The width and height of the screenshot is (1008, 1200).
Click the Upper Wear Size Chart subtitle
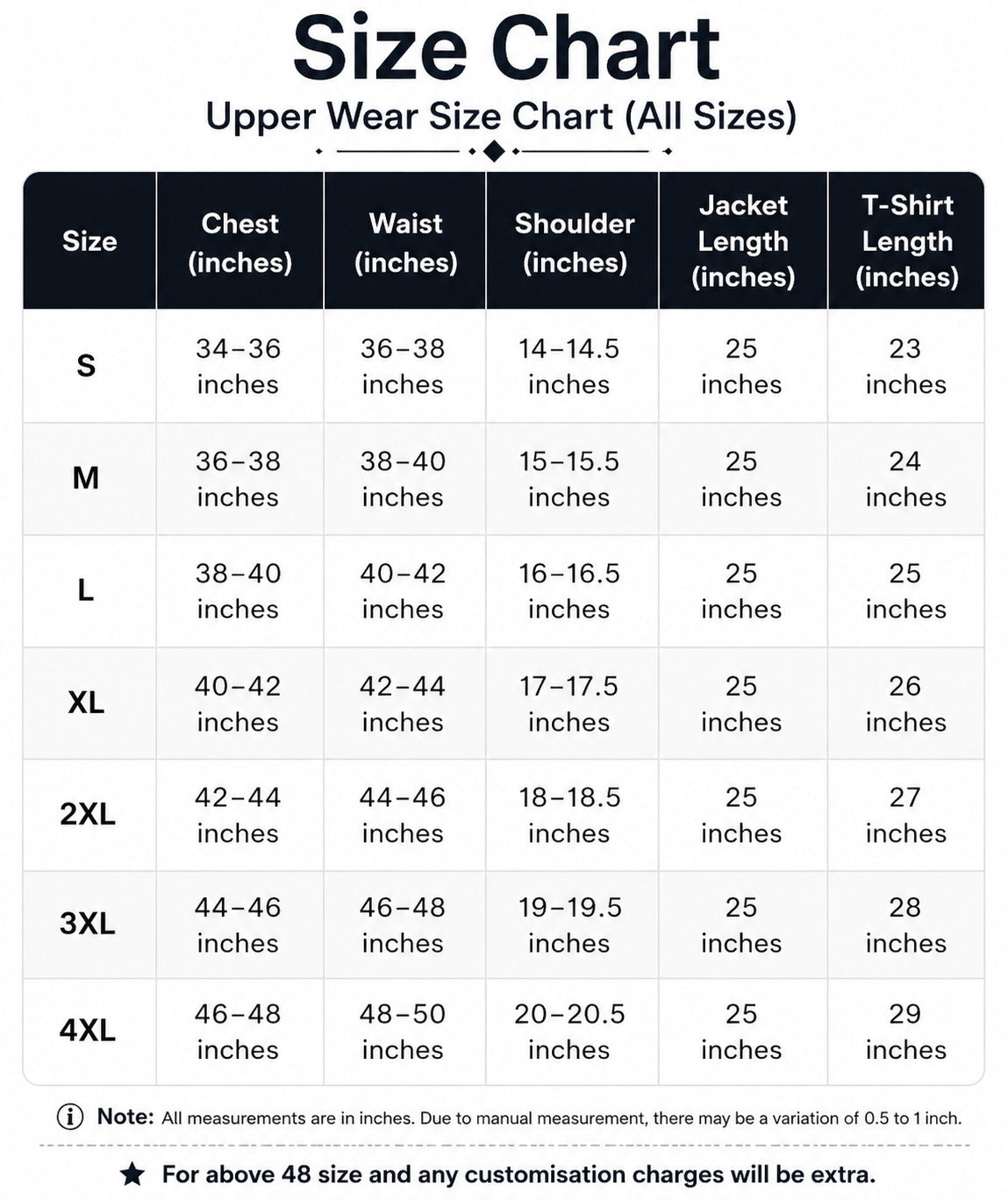tap(501, 116)
